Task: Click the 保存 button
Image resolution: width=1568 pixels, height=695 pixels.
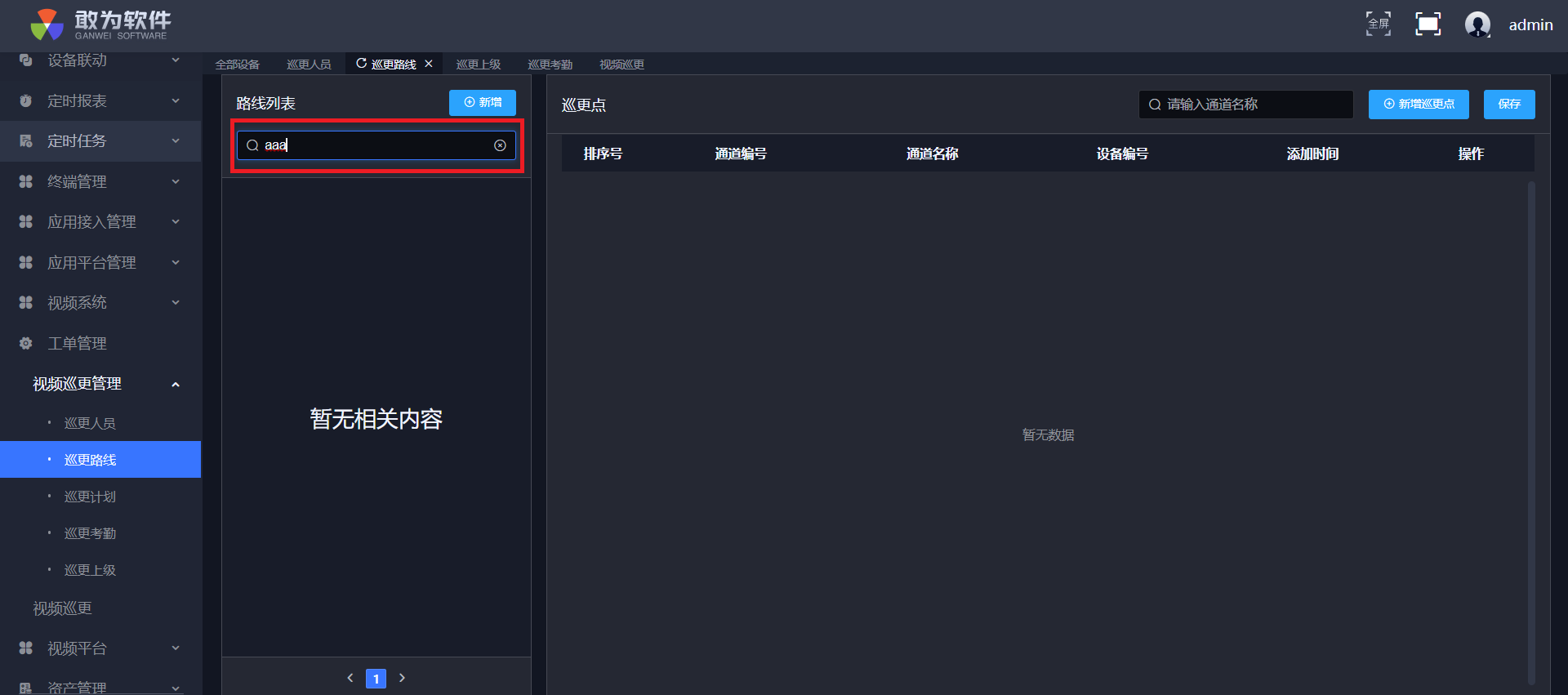Action: [x=1509, y=105]
